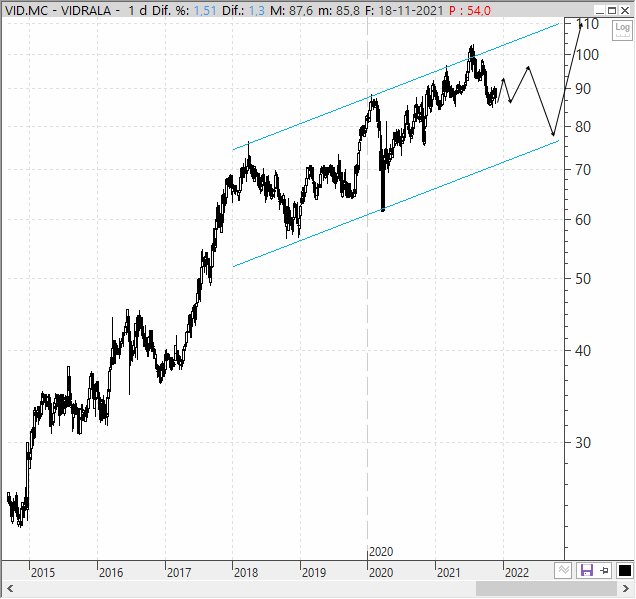Click the 50 price level label
This screenshot has height=599, width=636.
[x=583, y=279]
